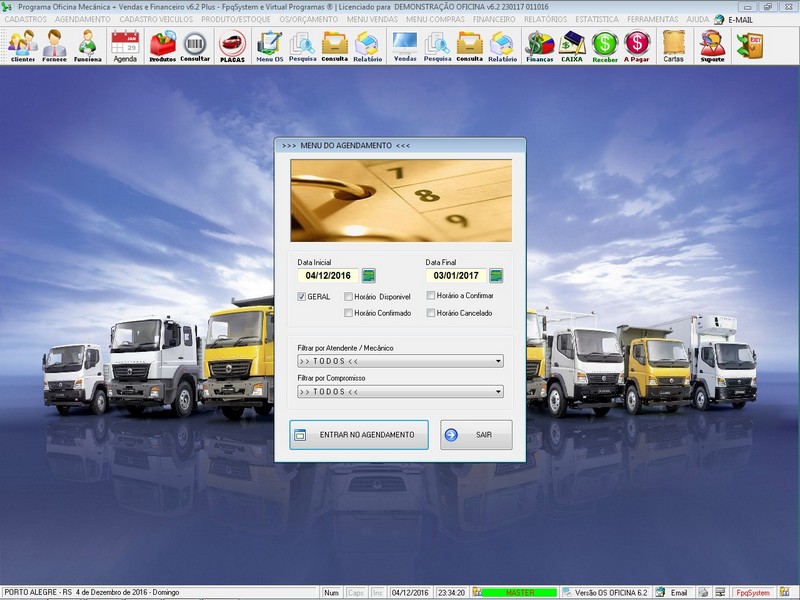Screen dimensions: 800x600
Task: Click Relatório icon left of Finanças
Action: pyautogui.click(x=503, y=45)
